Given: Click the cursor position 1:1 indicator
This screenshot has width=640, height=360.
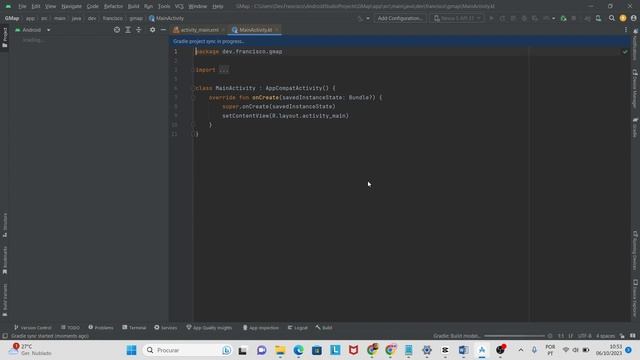Looking at the screenshot, I should tap(561, 336).
